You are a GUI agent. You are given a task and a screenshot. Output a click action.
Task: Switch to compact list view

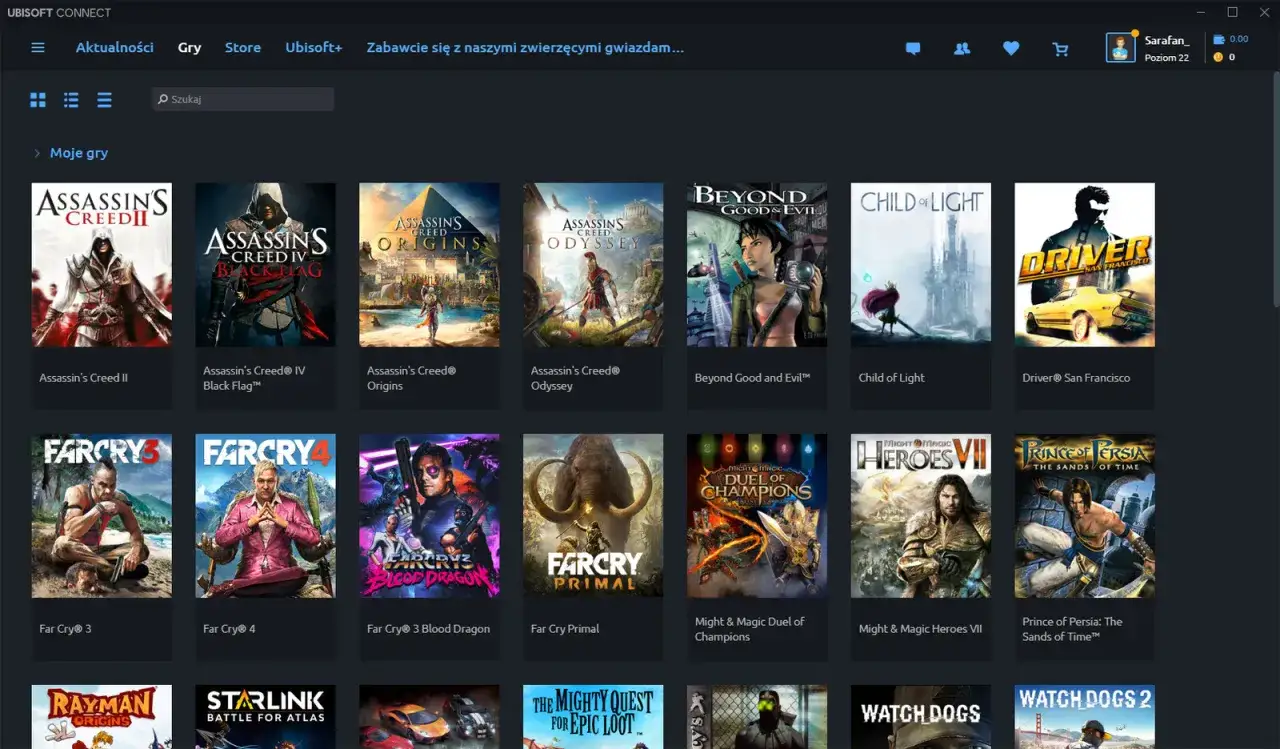click(x=104, y=100)
